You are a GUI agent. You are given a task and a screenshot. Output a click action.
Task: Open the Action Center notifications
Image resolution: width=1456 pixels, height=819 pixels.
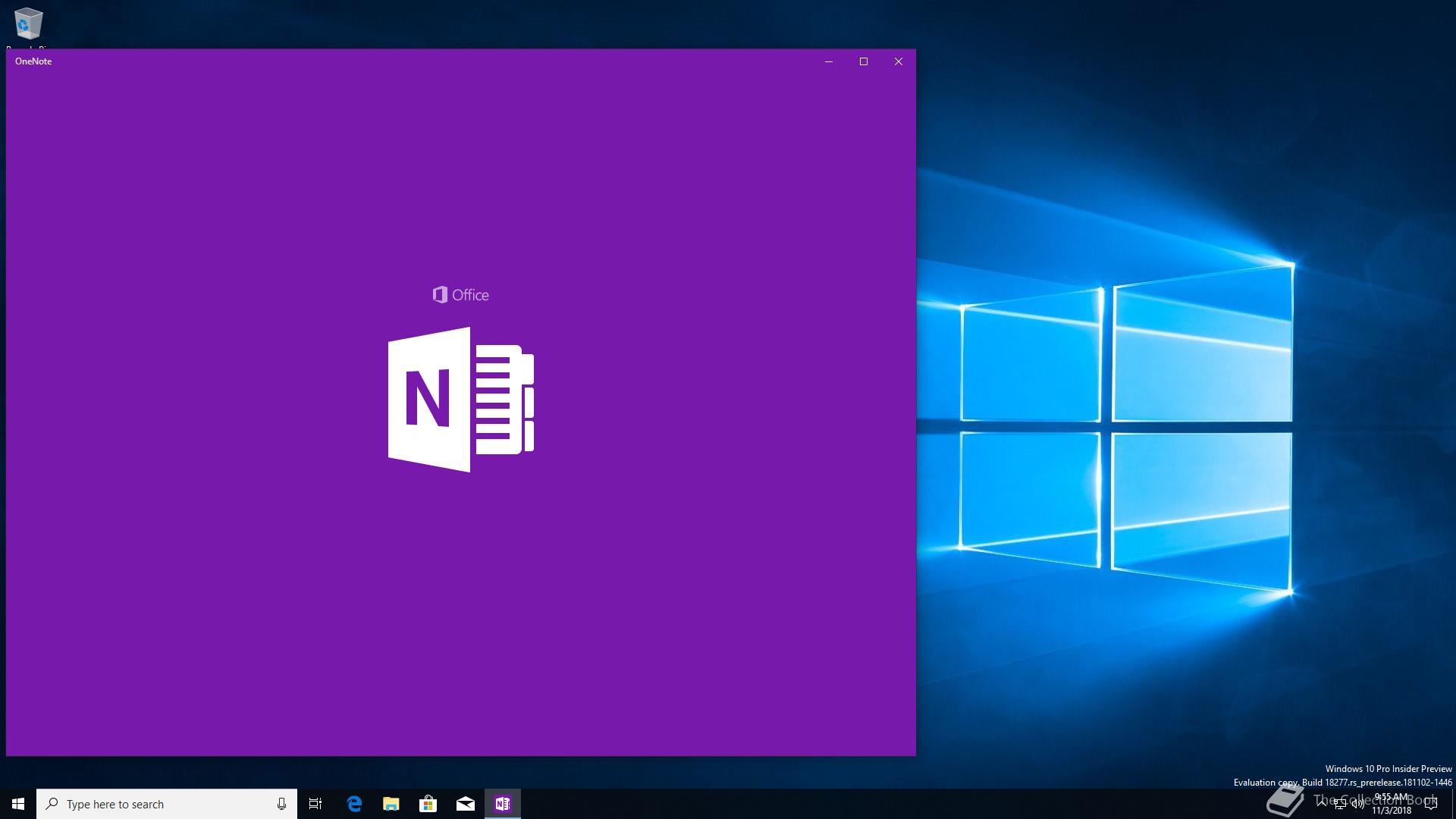point(1431,804)
